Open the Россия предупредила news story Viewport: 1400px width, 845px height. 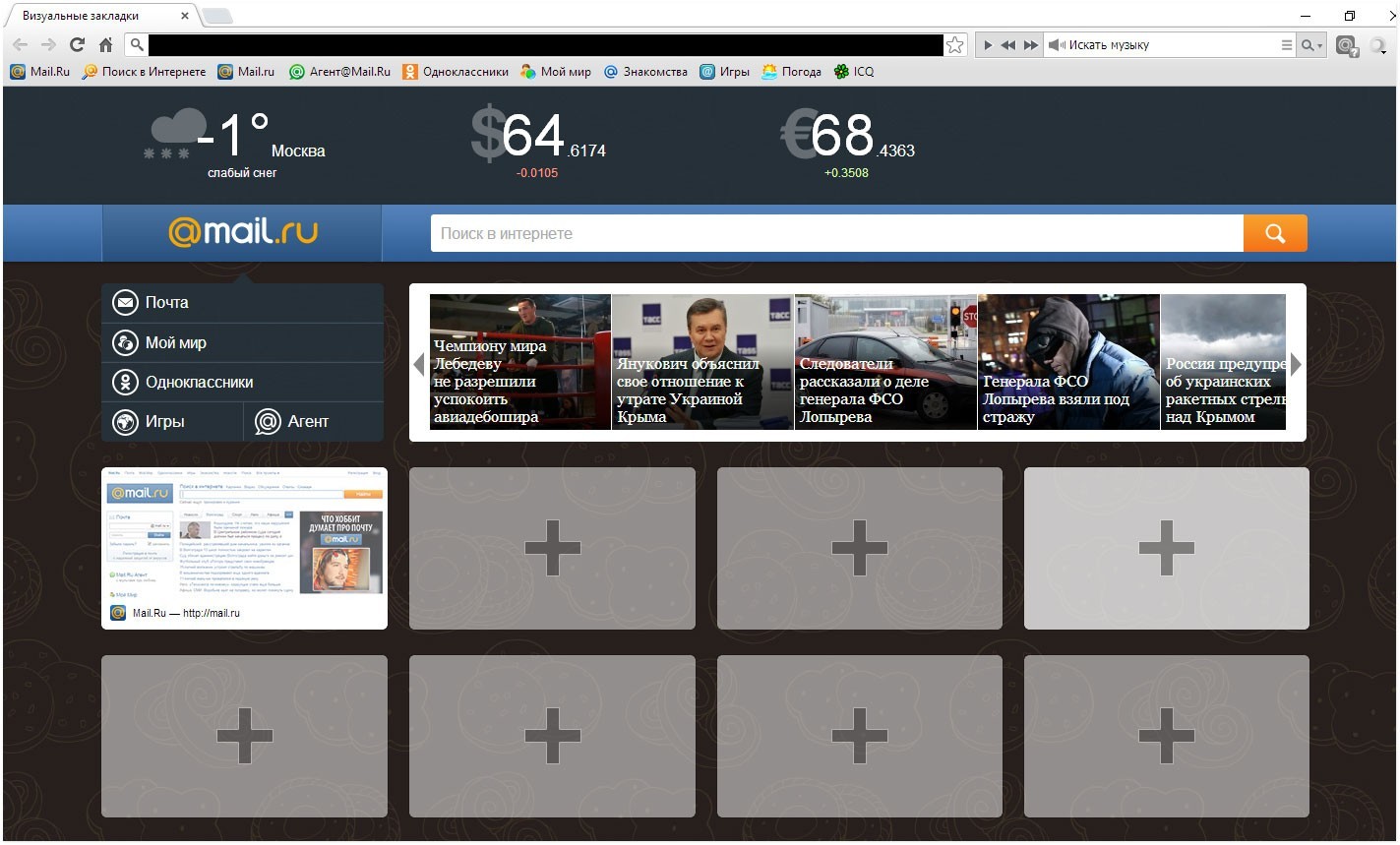click(1223, 362)
